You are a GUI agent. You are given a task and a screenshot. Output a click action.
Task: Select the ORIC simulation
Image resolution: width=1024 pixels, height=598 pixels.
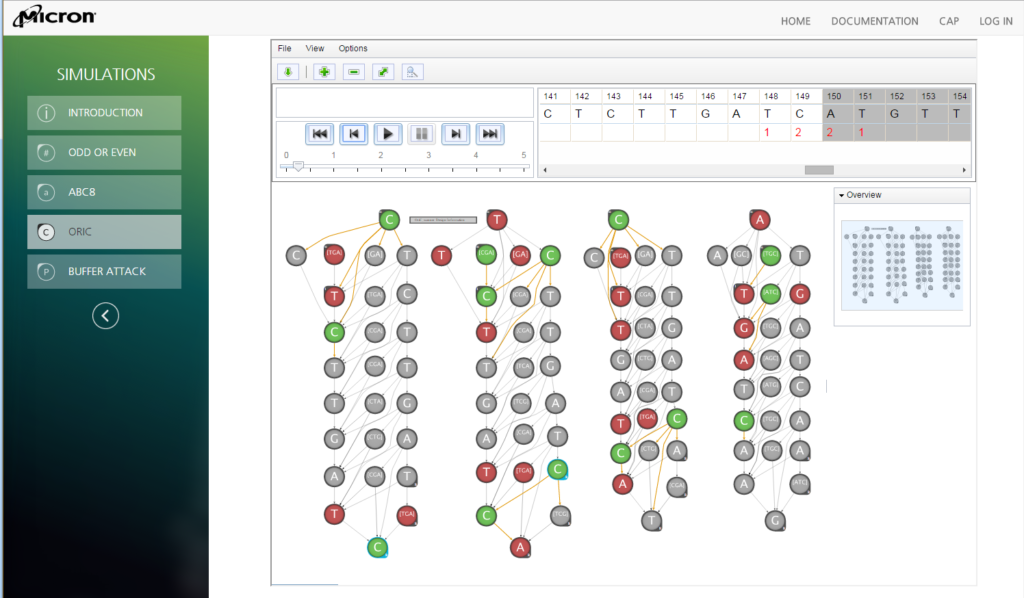[x=104, y=232]
